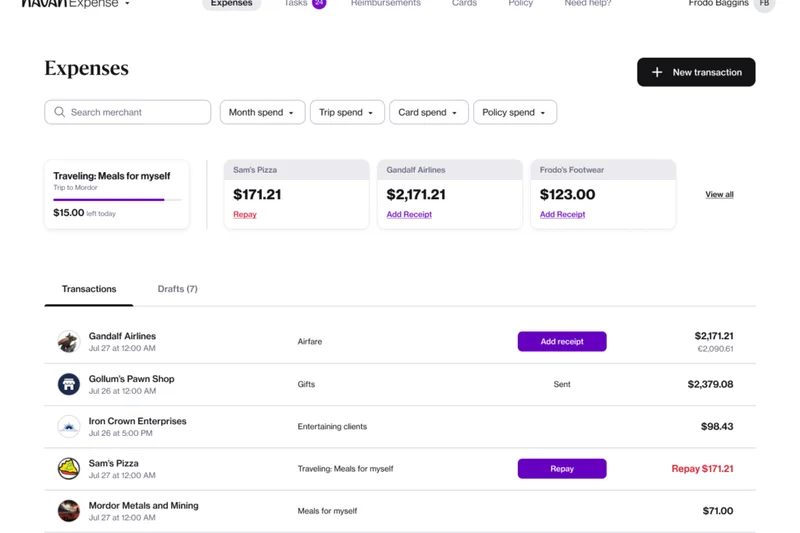Image resolution: width=800 pixels, height=533 pixels.
Task: Click the Tasks notification count badge
Action: (x=318, y=4)
